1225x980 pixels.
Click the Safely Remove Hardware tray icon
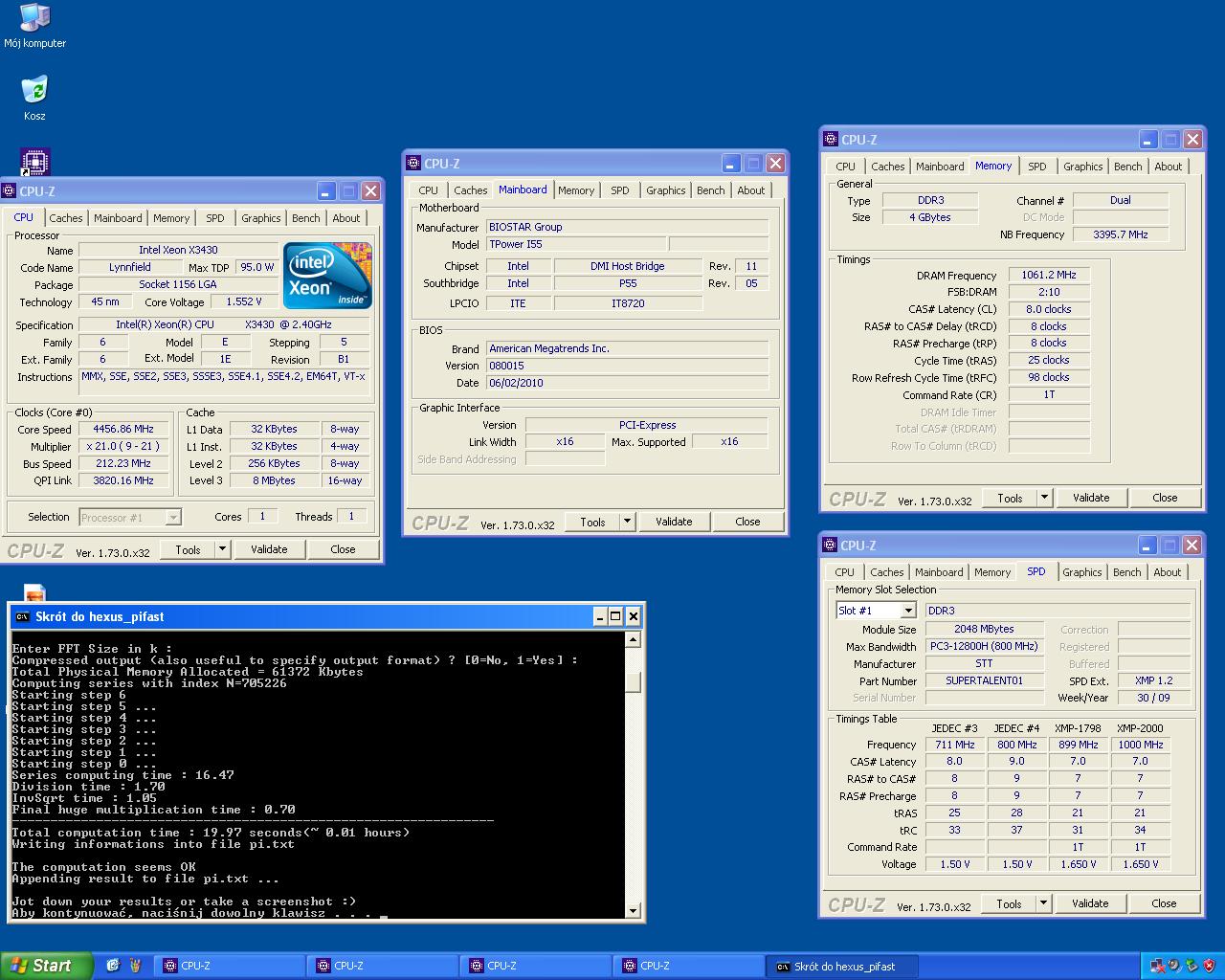1192,966
